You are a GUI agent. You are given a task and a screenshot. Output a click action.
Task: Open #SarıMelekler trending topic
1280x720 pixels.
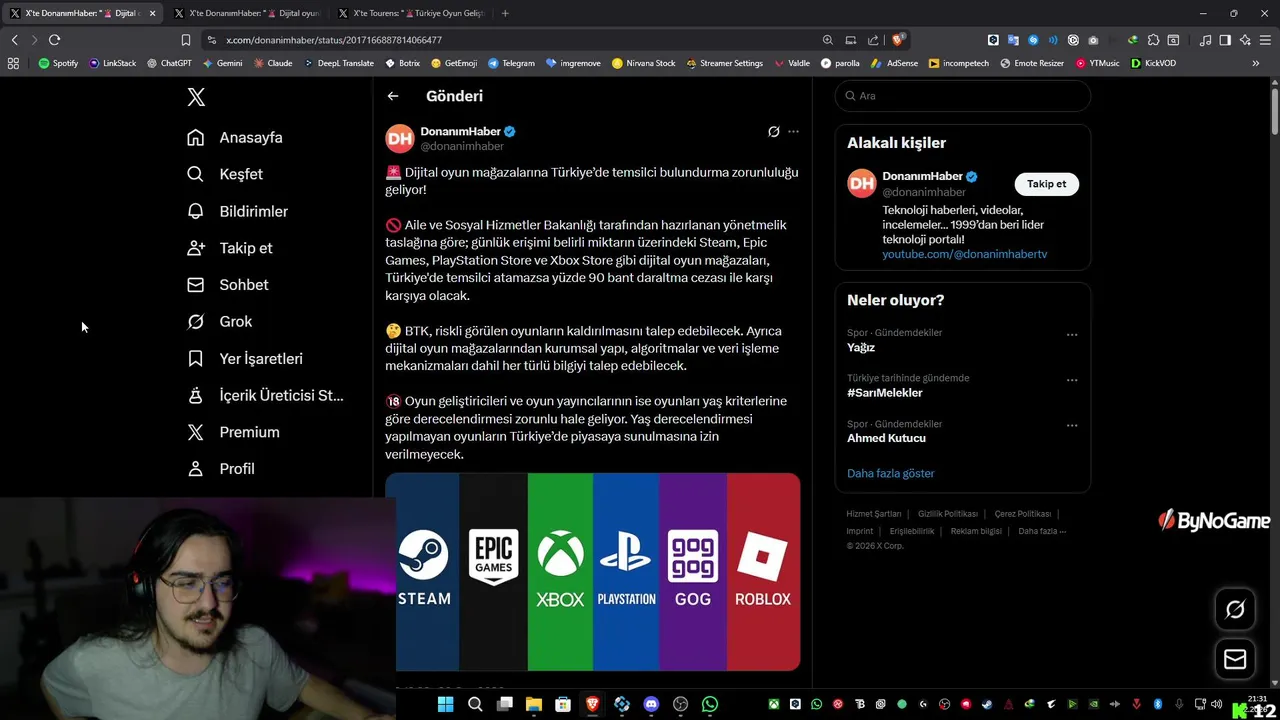click(884, 393)
